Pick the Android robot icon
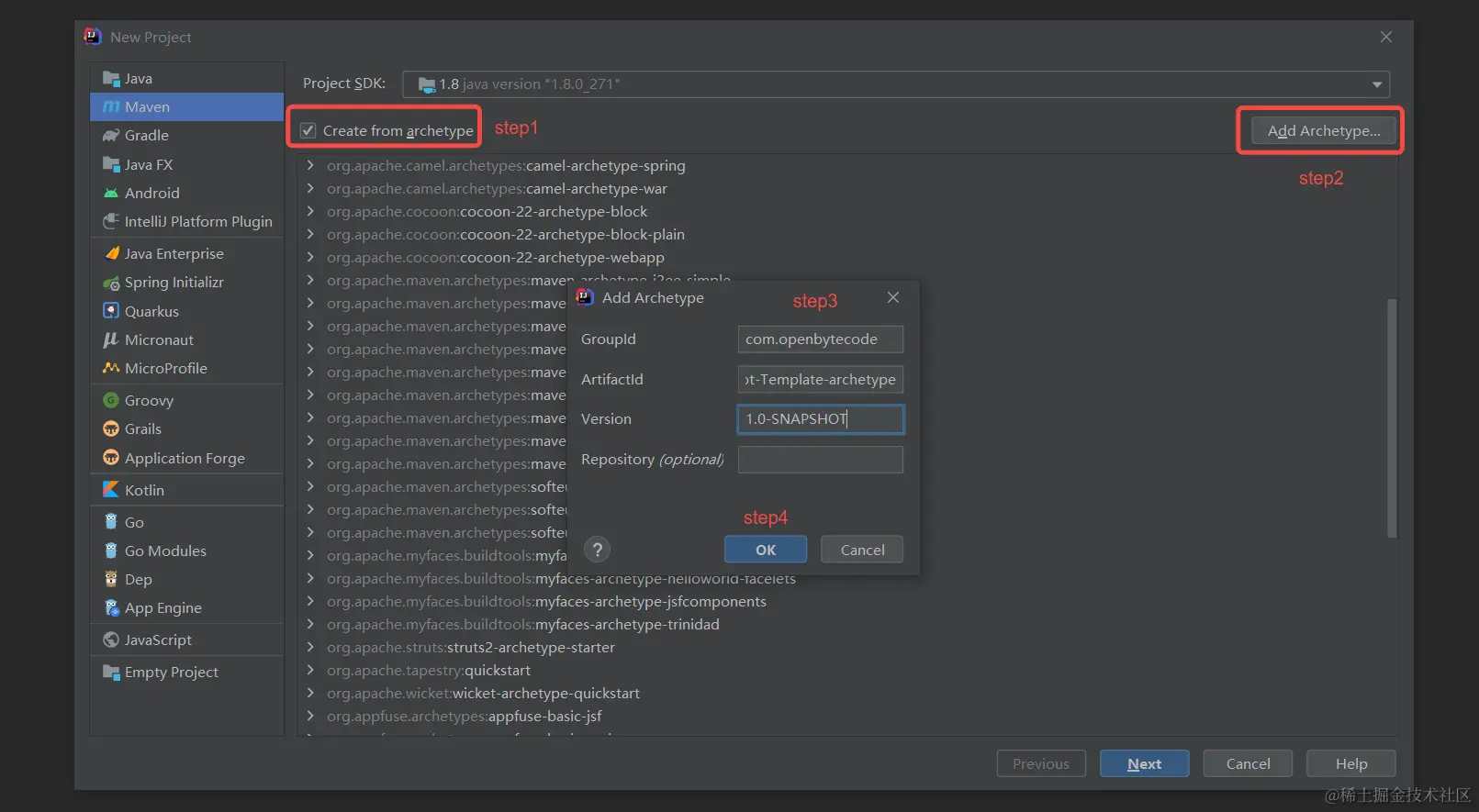 pyautogui.click(x=111, y=193)
